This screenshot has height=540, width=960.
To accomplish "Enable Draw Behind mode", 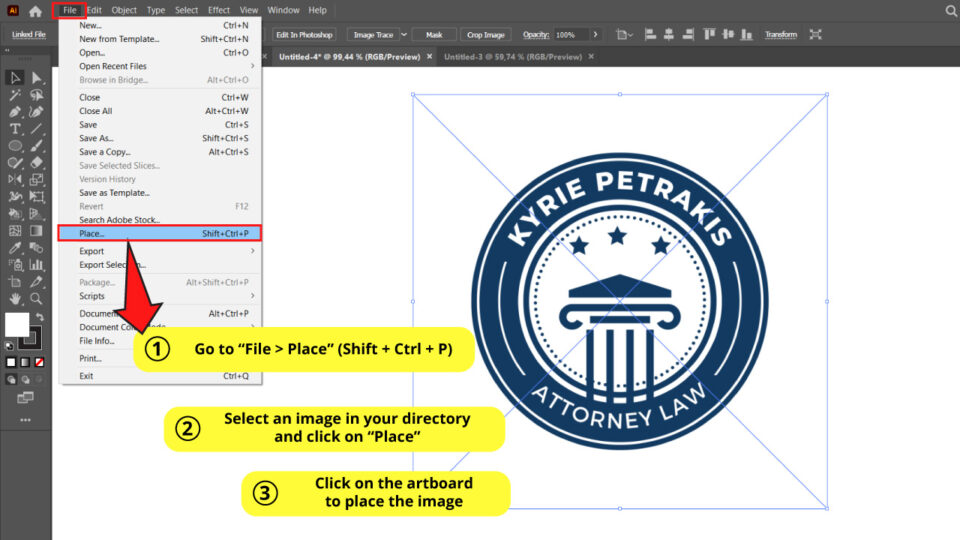I will [25, 380].
